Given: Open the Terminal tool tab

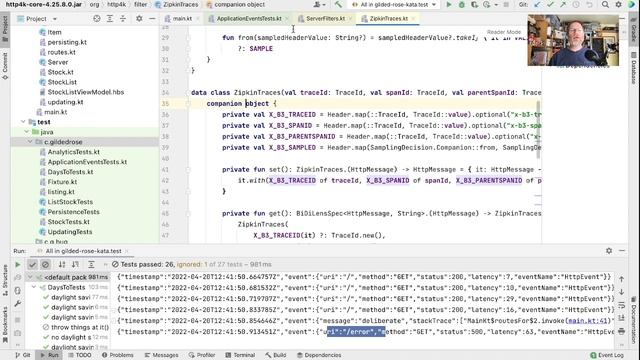Looking at the screenshot, I should (x=240, y=355).
